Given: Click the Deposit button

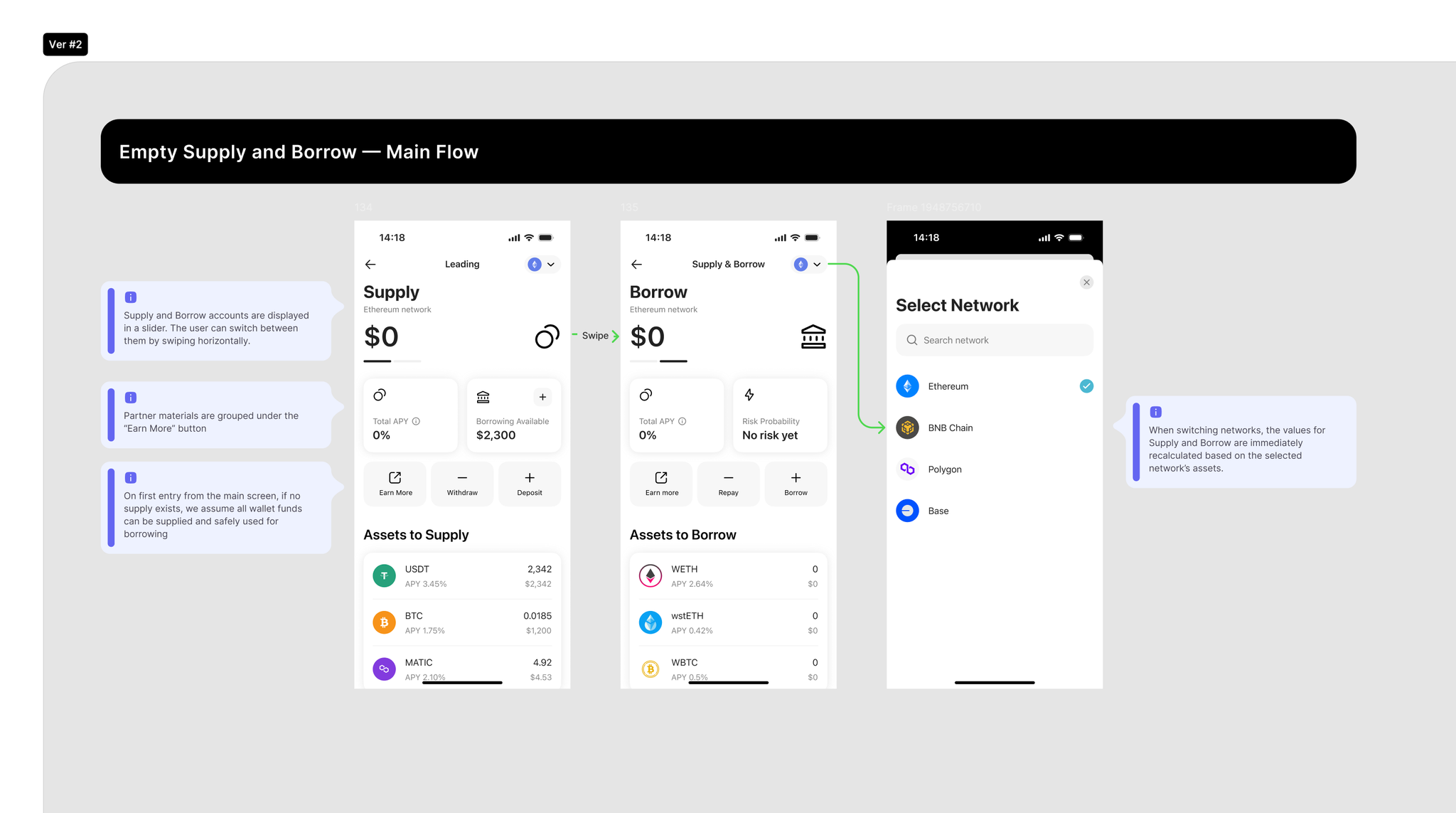Looking at the screenshot, I should point(530,484).
